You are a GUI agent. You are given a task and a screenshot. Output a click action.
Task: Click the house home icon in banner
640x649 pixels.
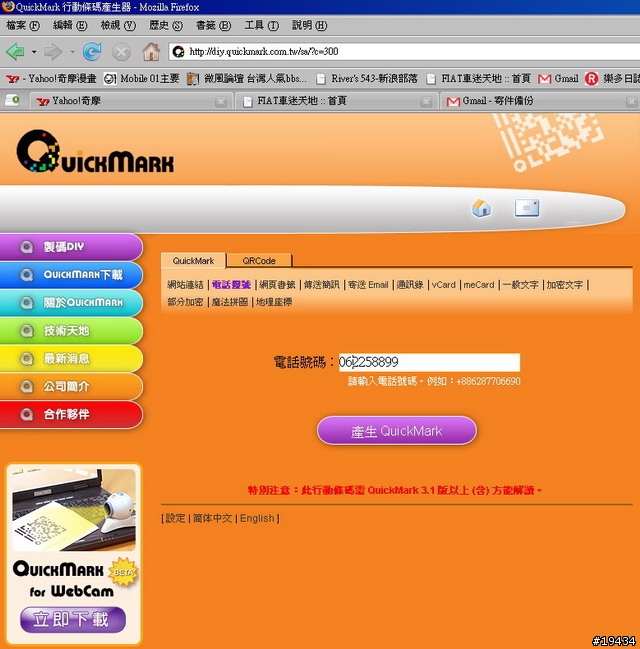481,208
